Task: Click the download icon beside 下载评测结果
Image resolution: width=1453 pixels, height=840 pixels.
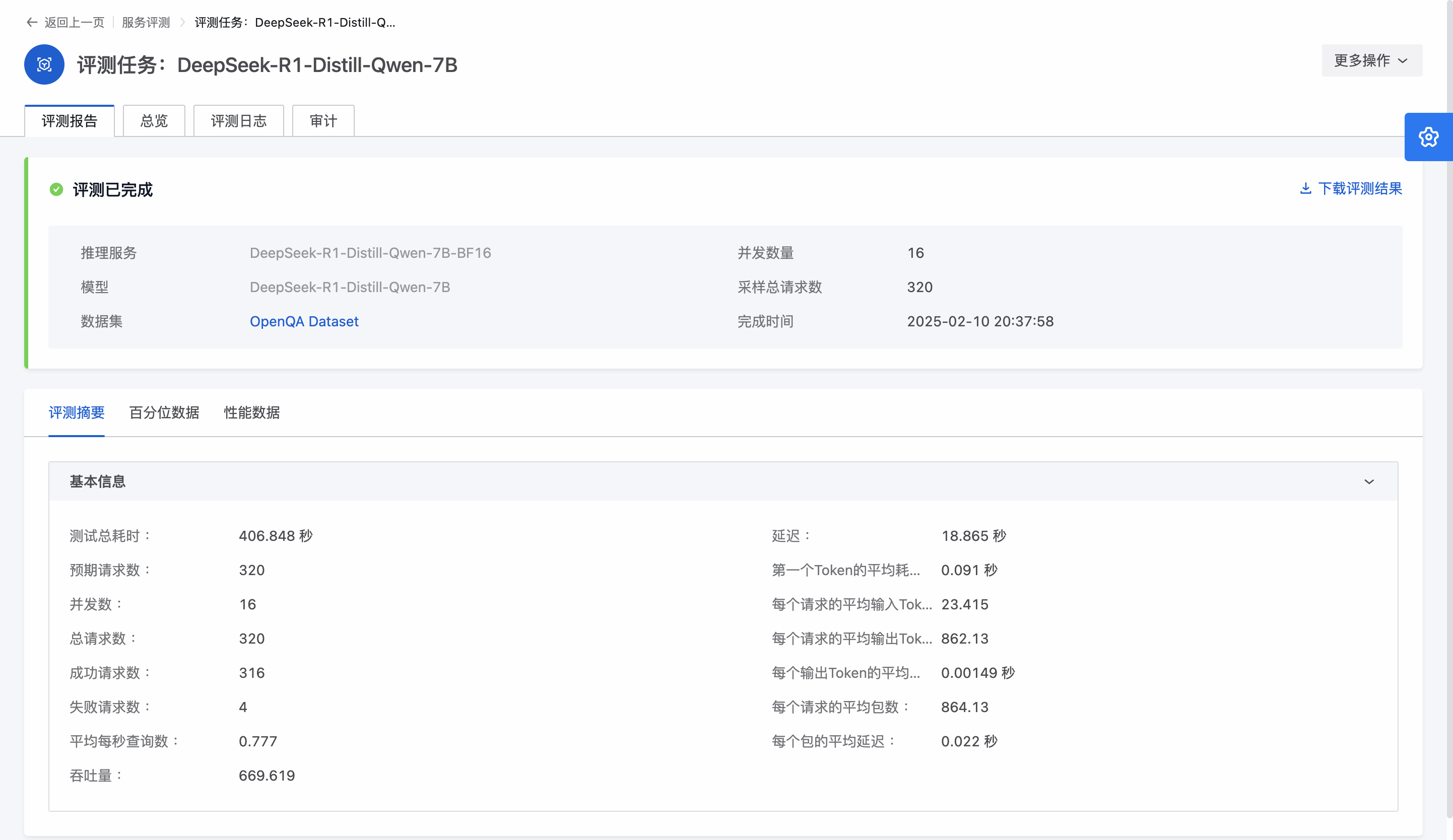Action: 1305,188
